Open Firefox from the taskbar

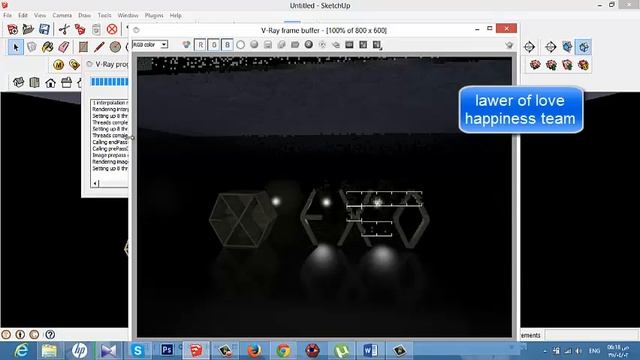click(254, 350)
